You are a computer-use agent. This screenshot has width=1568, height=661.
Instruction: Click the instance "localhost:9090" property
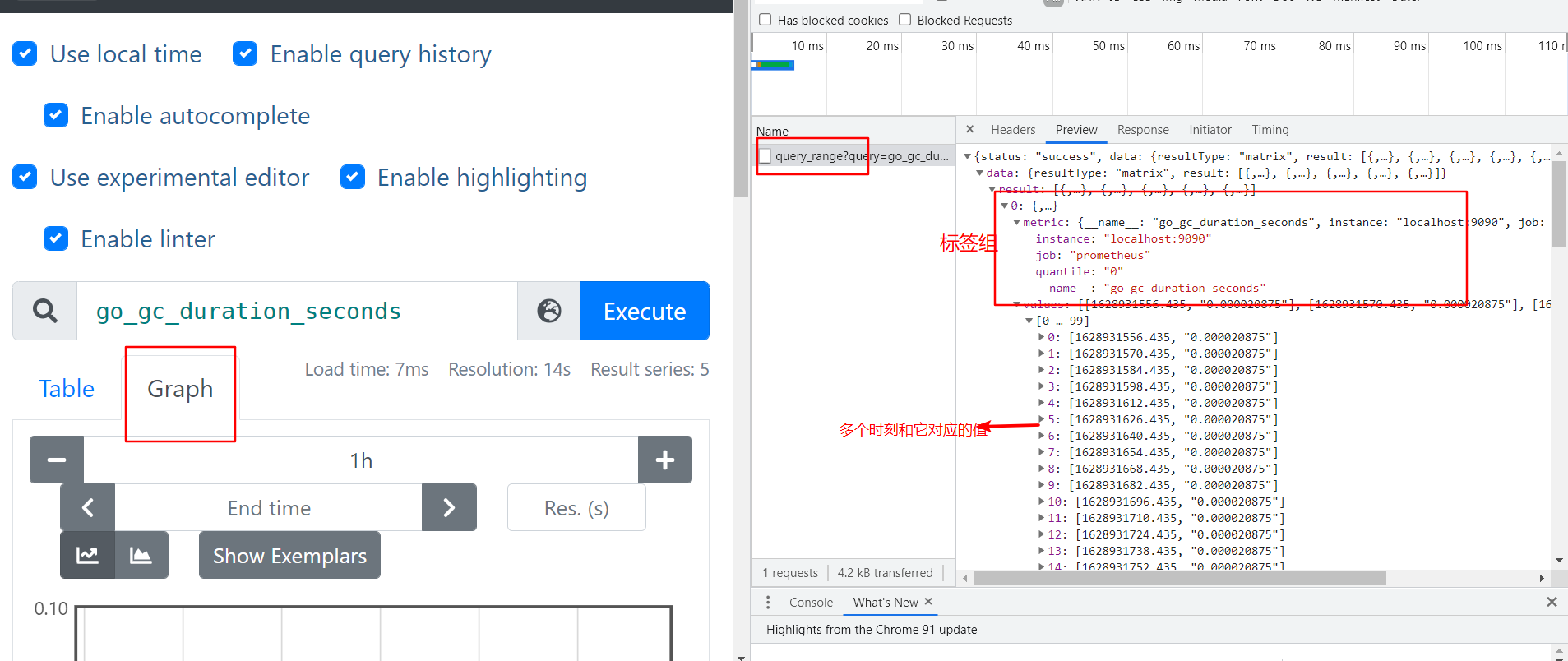[1123, 238]
